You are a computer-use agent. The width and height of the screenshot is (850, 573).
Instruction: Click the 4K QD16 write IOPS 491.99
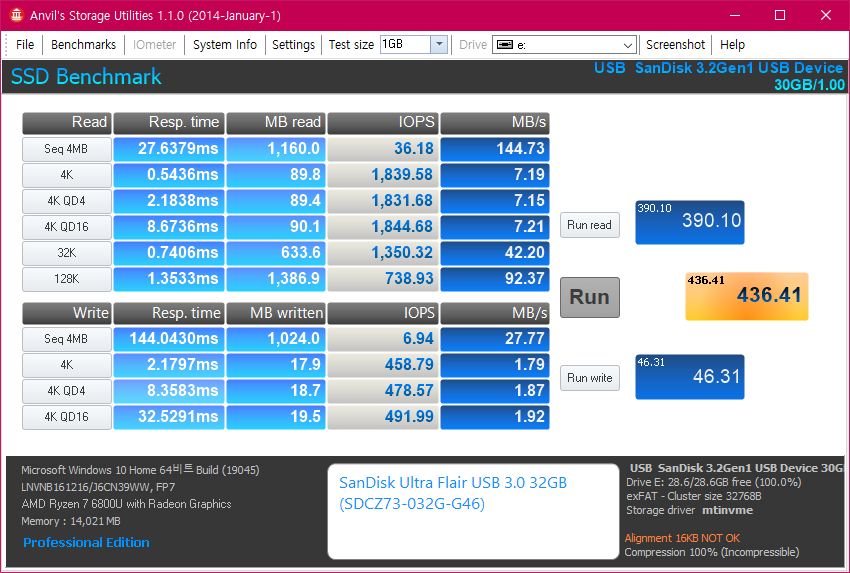[383, 417]
